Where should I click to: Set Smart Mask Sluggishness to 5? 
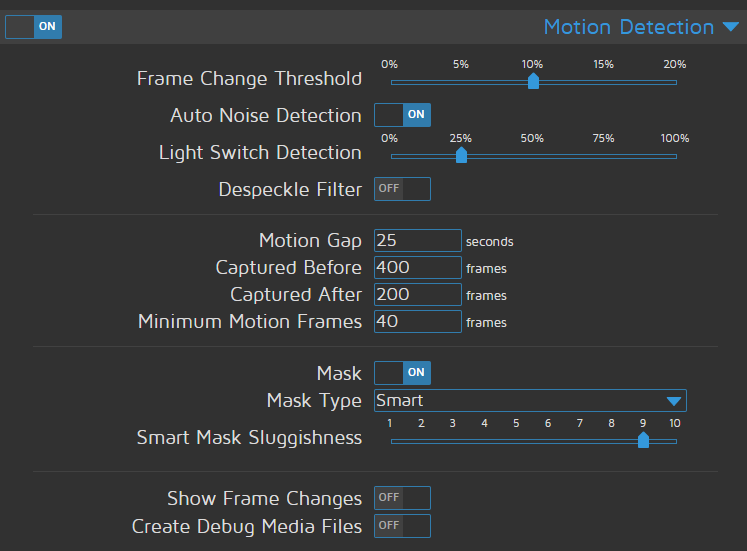coord(516,440)
